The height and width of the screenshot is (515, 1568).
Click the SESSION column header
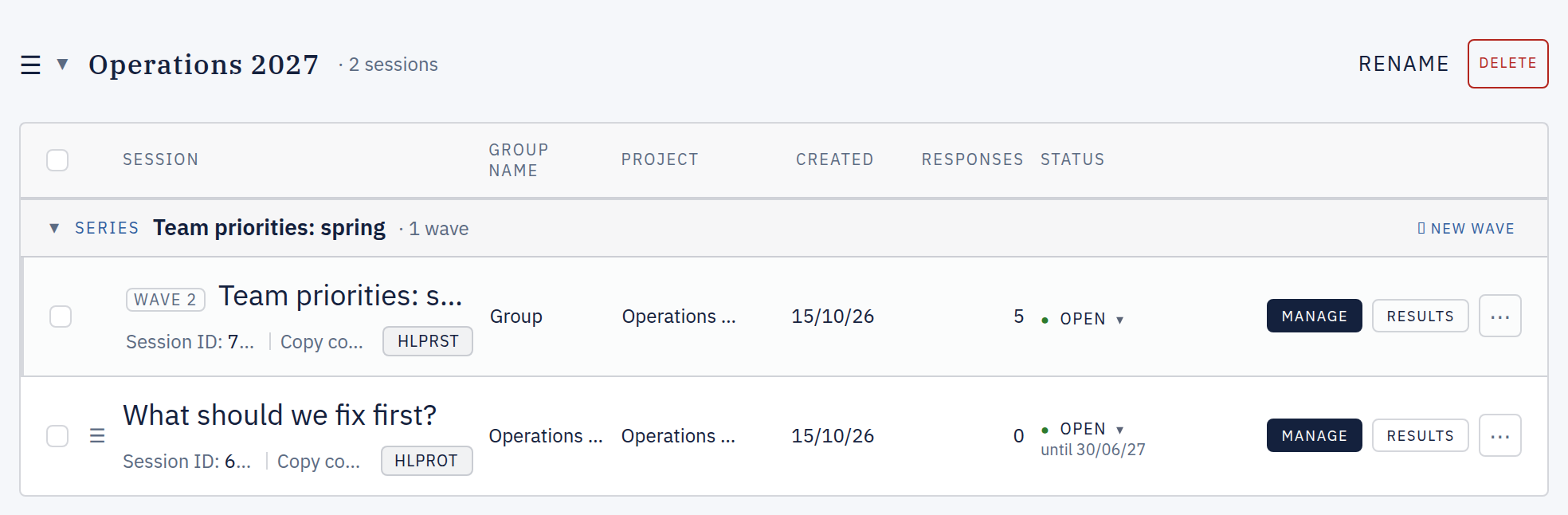pyautogui.click(x=161, y=159)
